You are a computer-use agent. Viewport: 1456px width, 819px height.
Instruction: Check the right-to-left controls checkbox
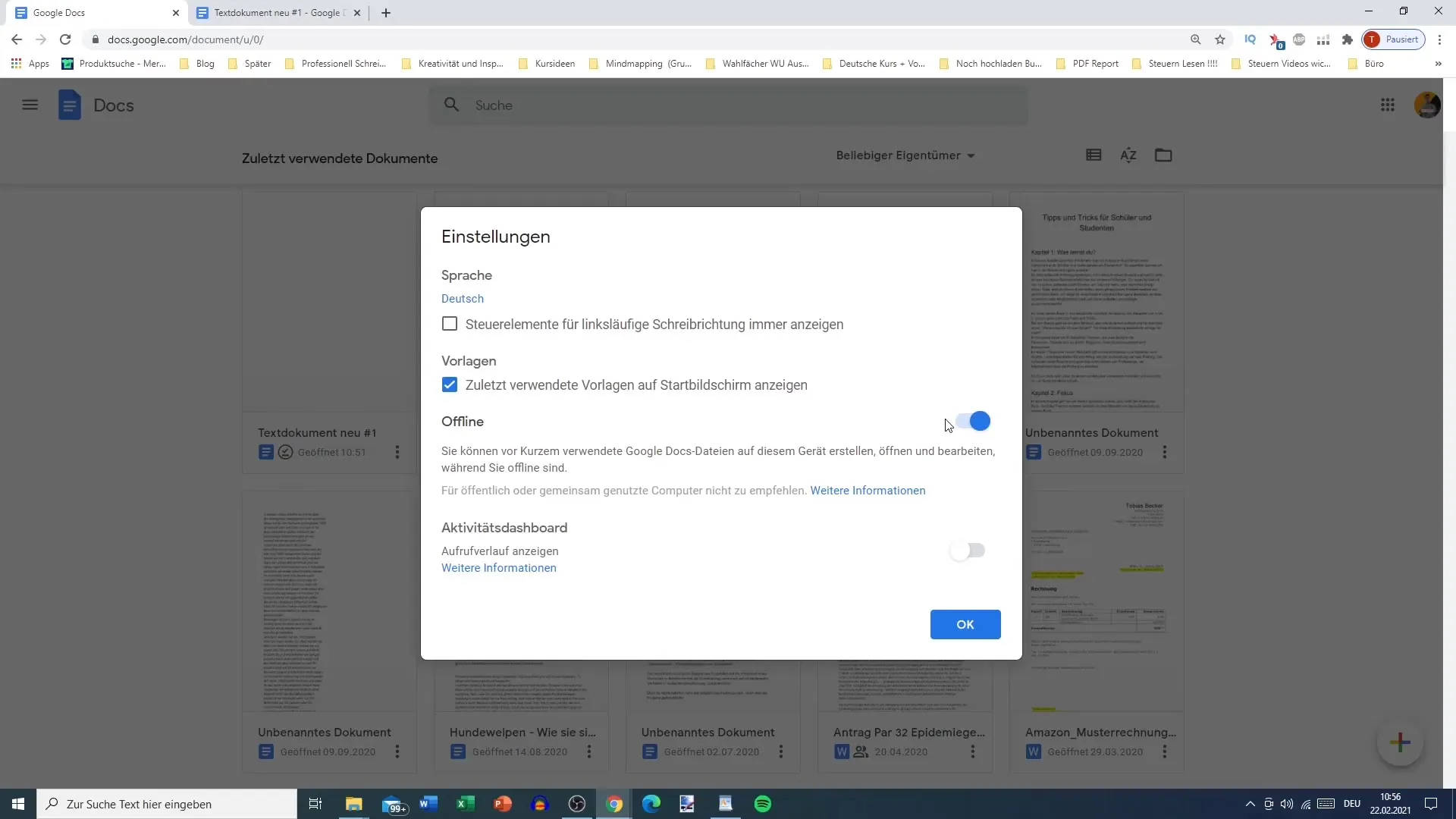coord(450,324)
